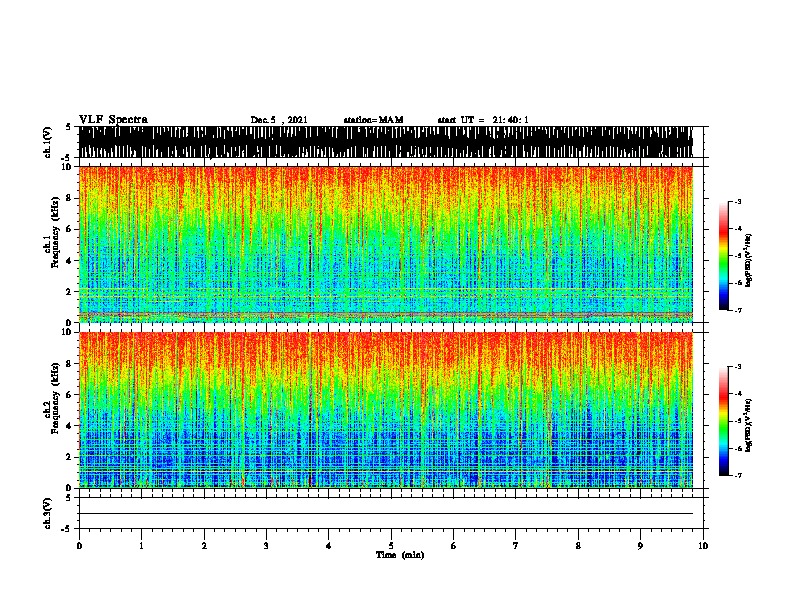Viewport: 792px width, 612px height.
Task: Click time axis tick label "9"
Action: click(640, 546)
